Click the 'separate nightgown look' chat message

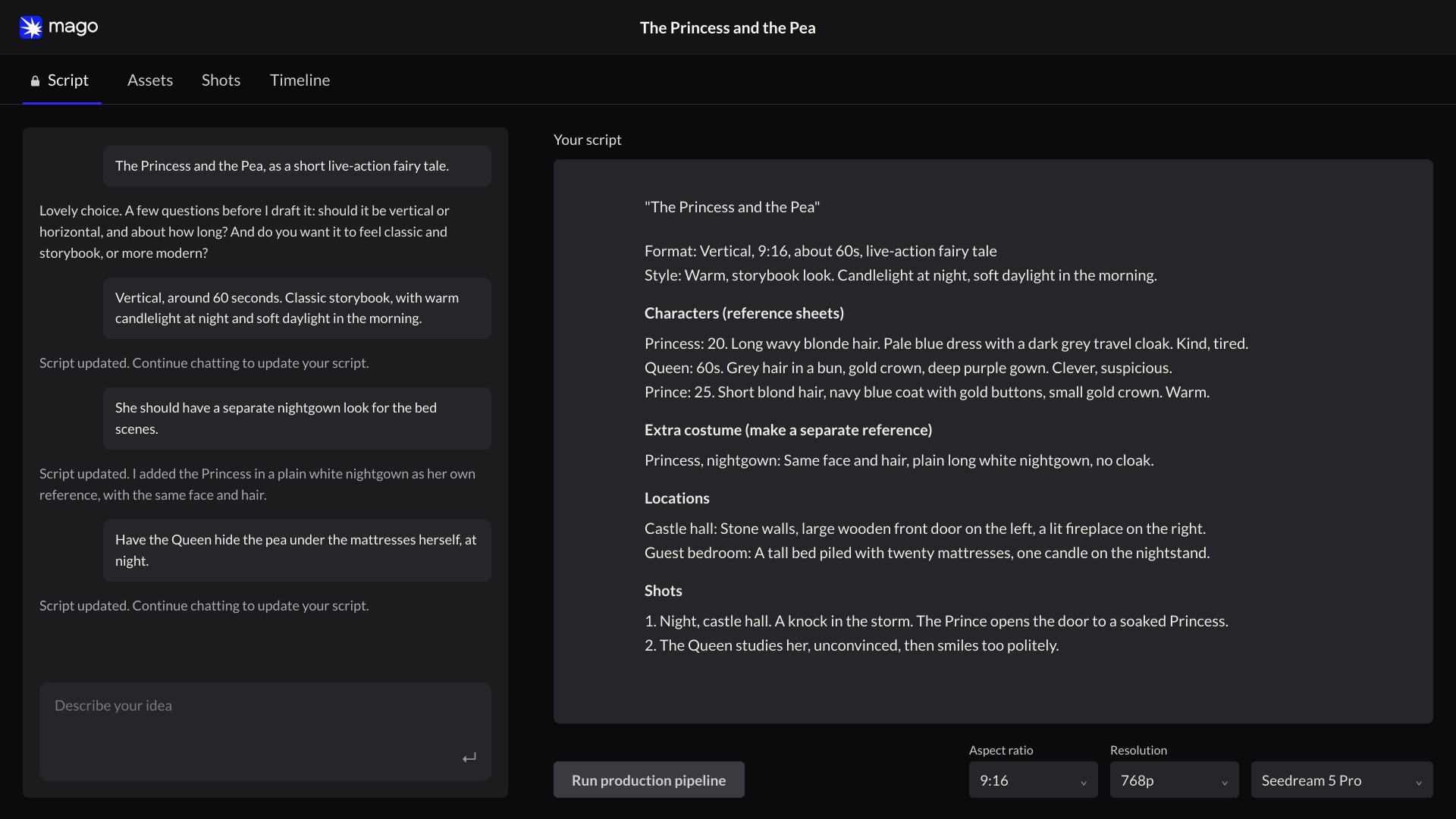point(297,419)
